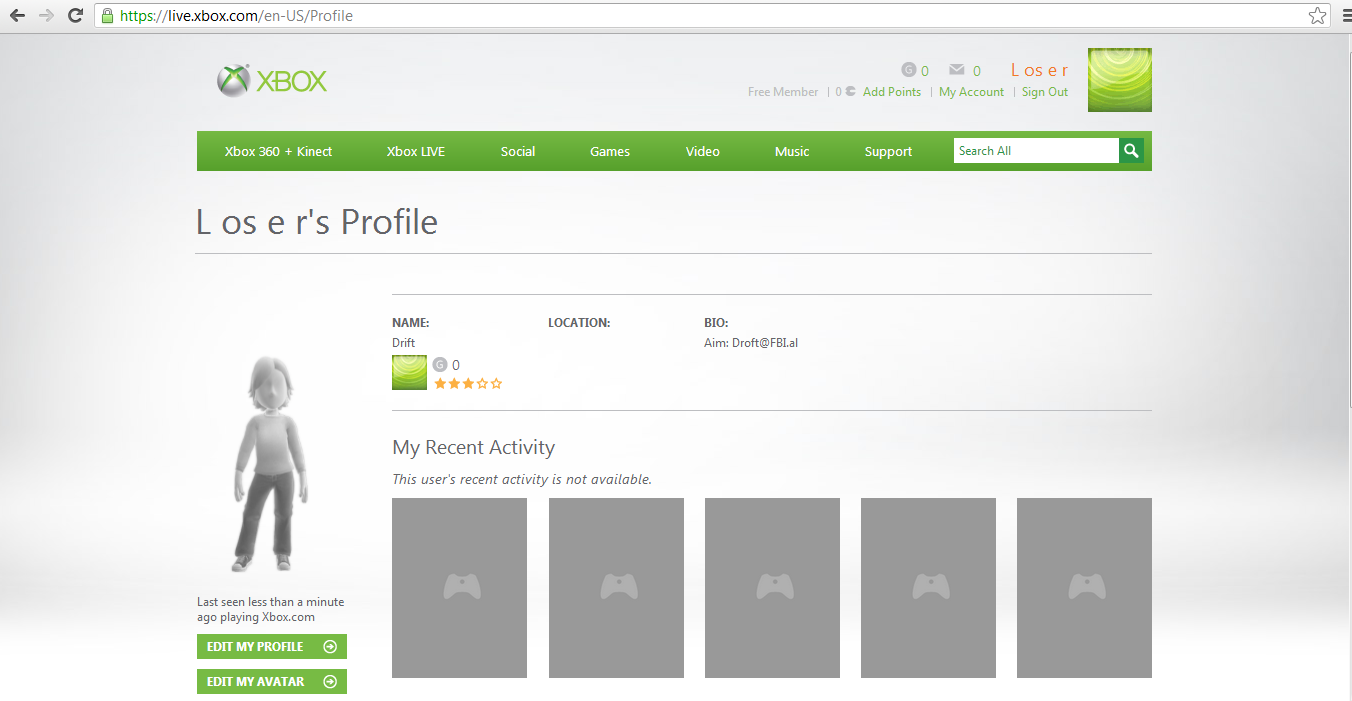
Task: Click the EDIT MY PROFILE button
Action: click(x=272, y=647)
